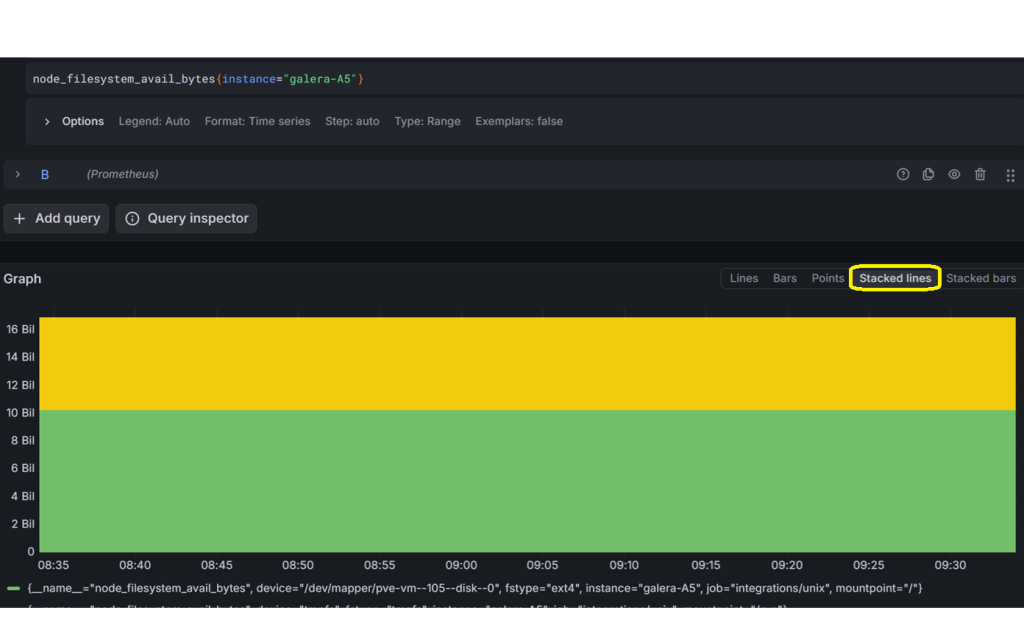Click the green series color marker in legend
The height and width of the screenshot is (624, 1024).
tap(12, 588)
